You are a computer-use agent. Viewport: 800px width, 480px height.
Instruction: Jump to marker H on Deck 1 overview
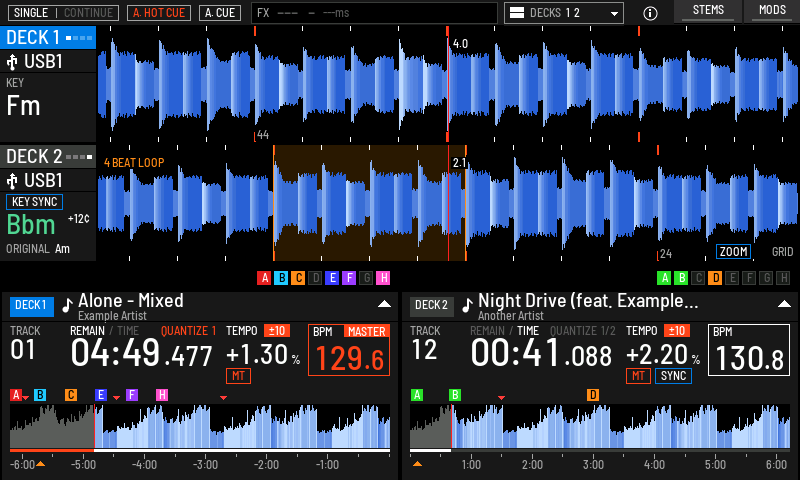click(162, 395)
